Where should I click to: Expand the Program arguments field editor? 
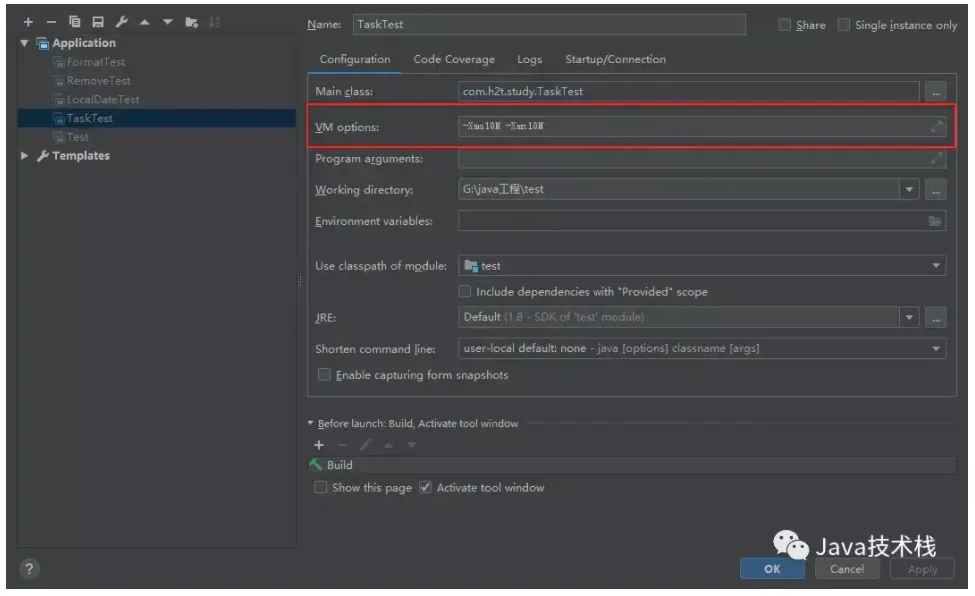click(x=936, y=159)
